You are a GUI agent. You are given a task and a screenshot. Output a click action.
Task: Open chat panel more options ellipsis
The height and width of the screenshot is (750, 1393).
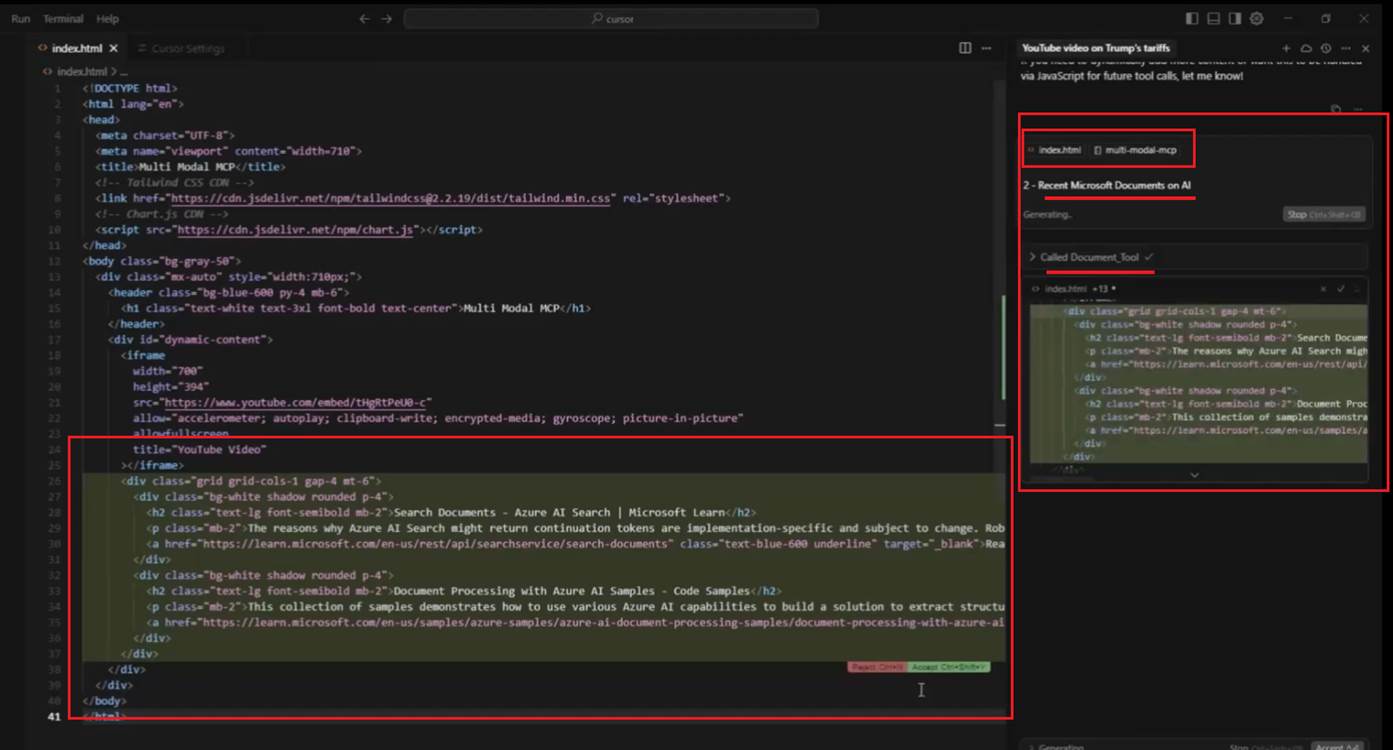[x=1346, y=48]
